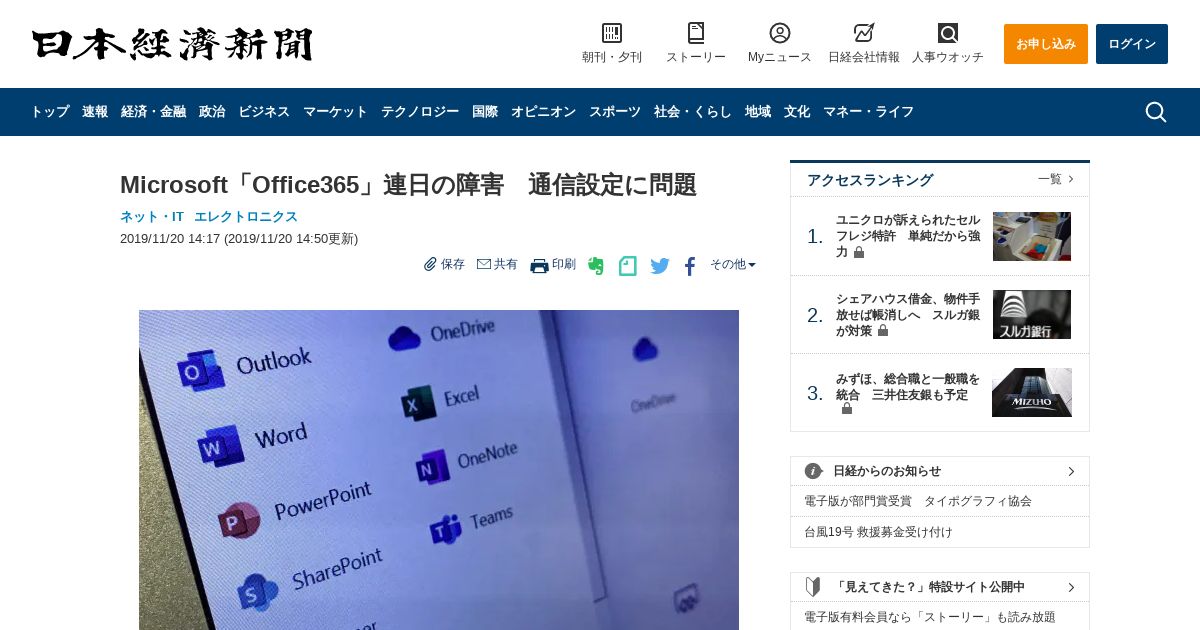
Task: Open 一覧 of access ranking
Action: tap(1056, 179)
